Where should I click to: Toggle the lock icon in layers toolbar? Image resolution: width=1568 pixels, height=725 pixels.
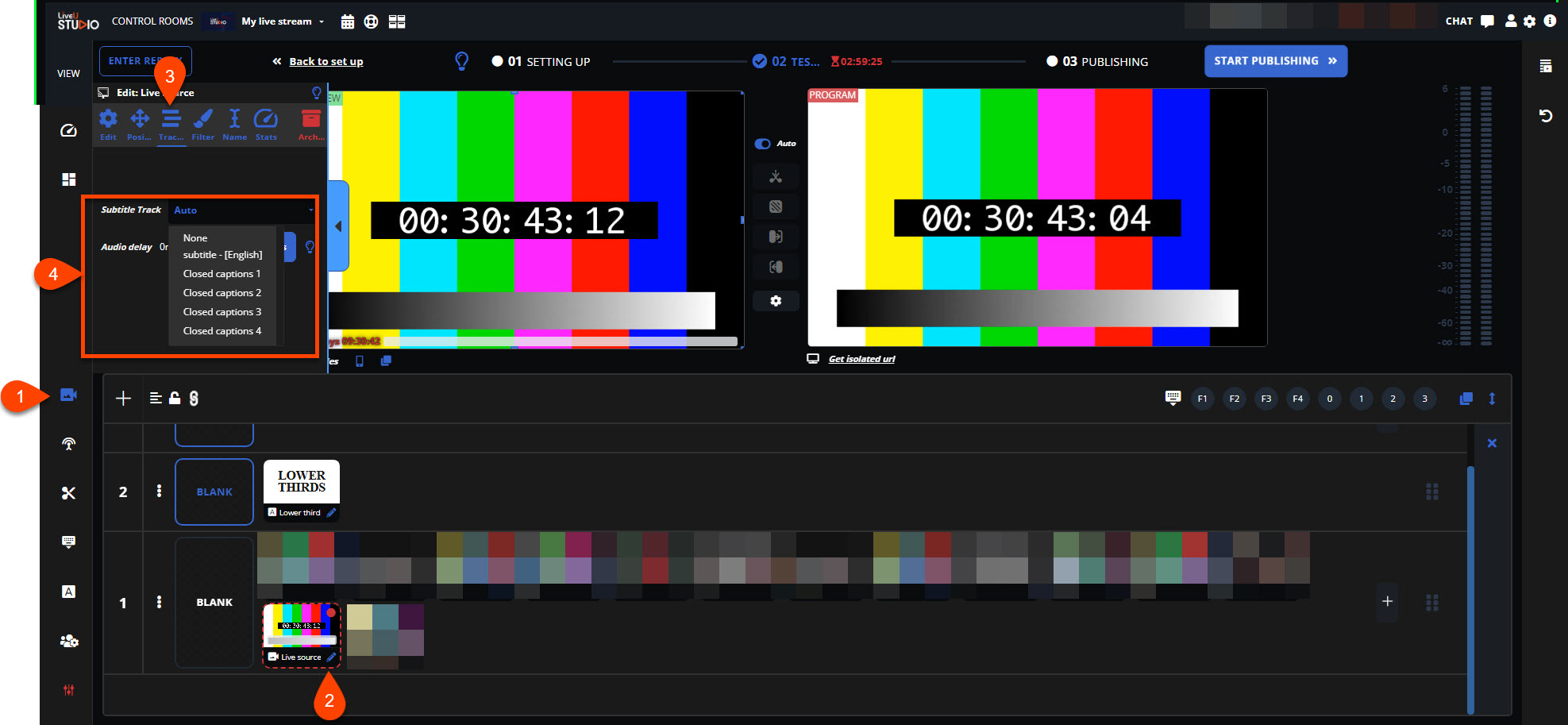click(x=175, y=398)
